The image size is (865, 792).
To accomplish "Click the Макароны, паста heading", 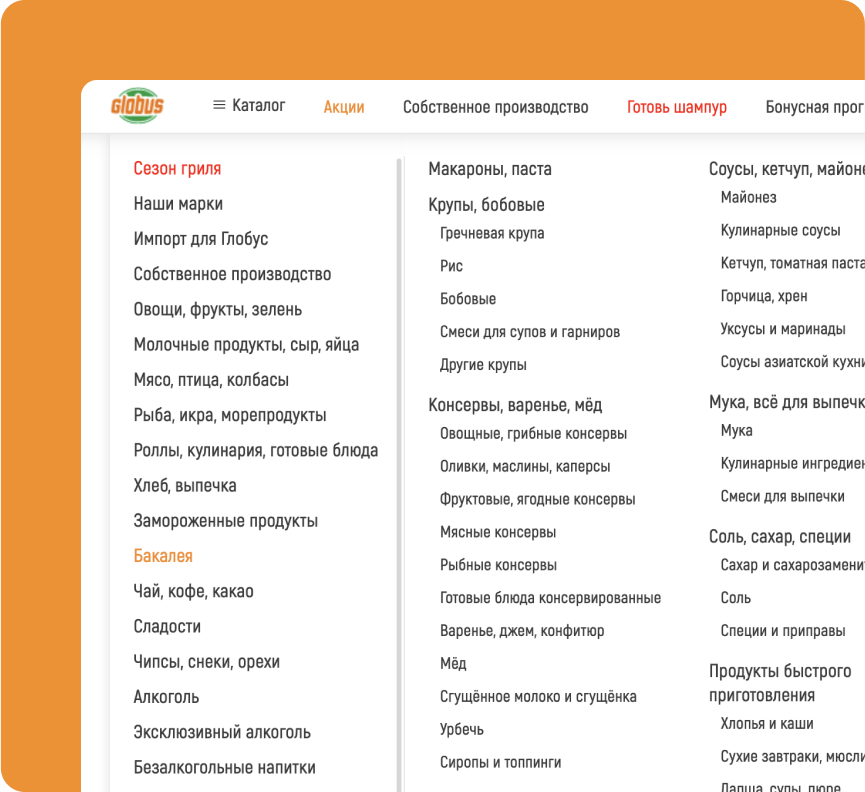I will pos(489,169).
